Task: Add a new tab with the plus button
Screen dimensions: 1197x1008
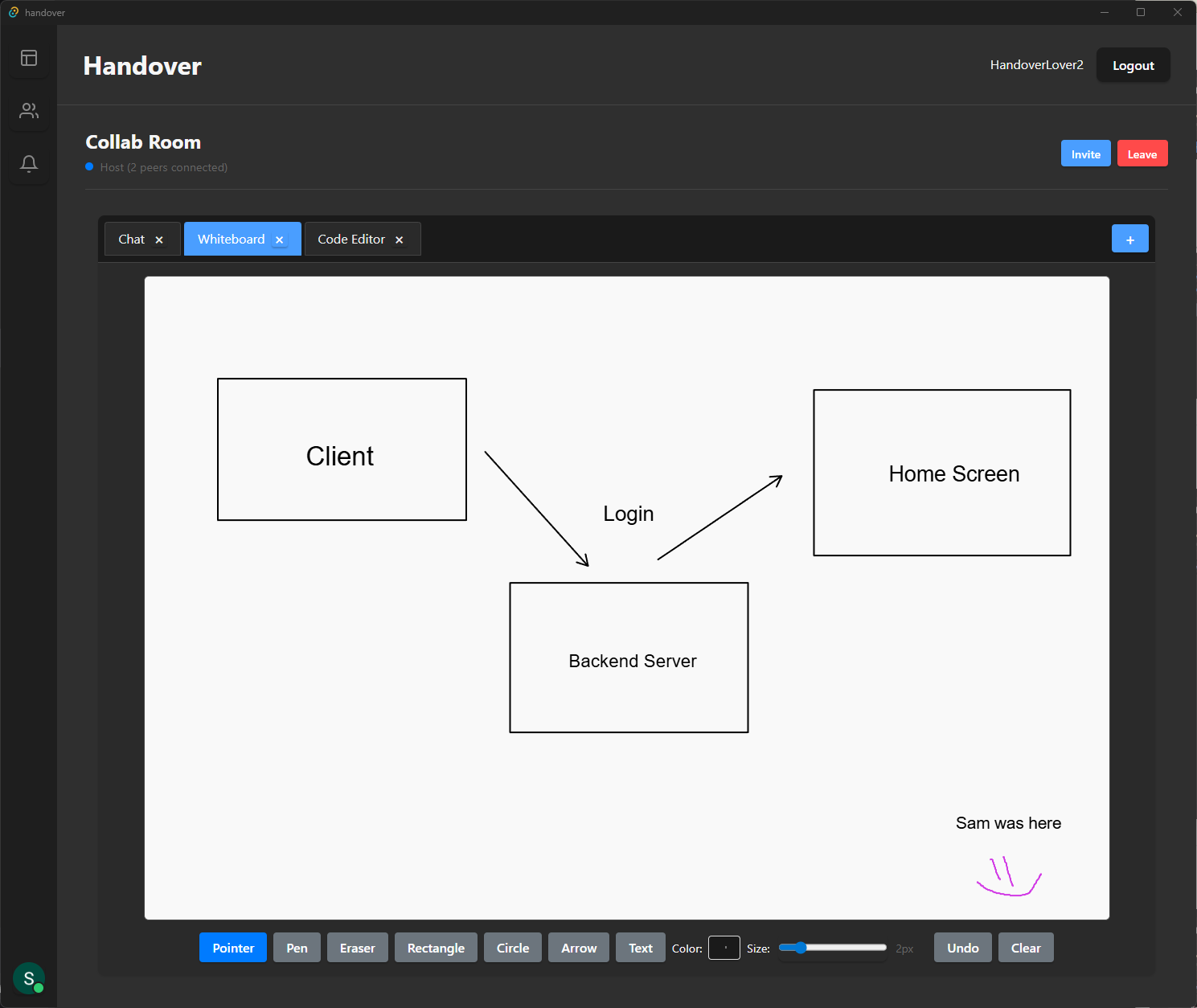Action: 1129,238
